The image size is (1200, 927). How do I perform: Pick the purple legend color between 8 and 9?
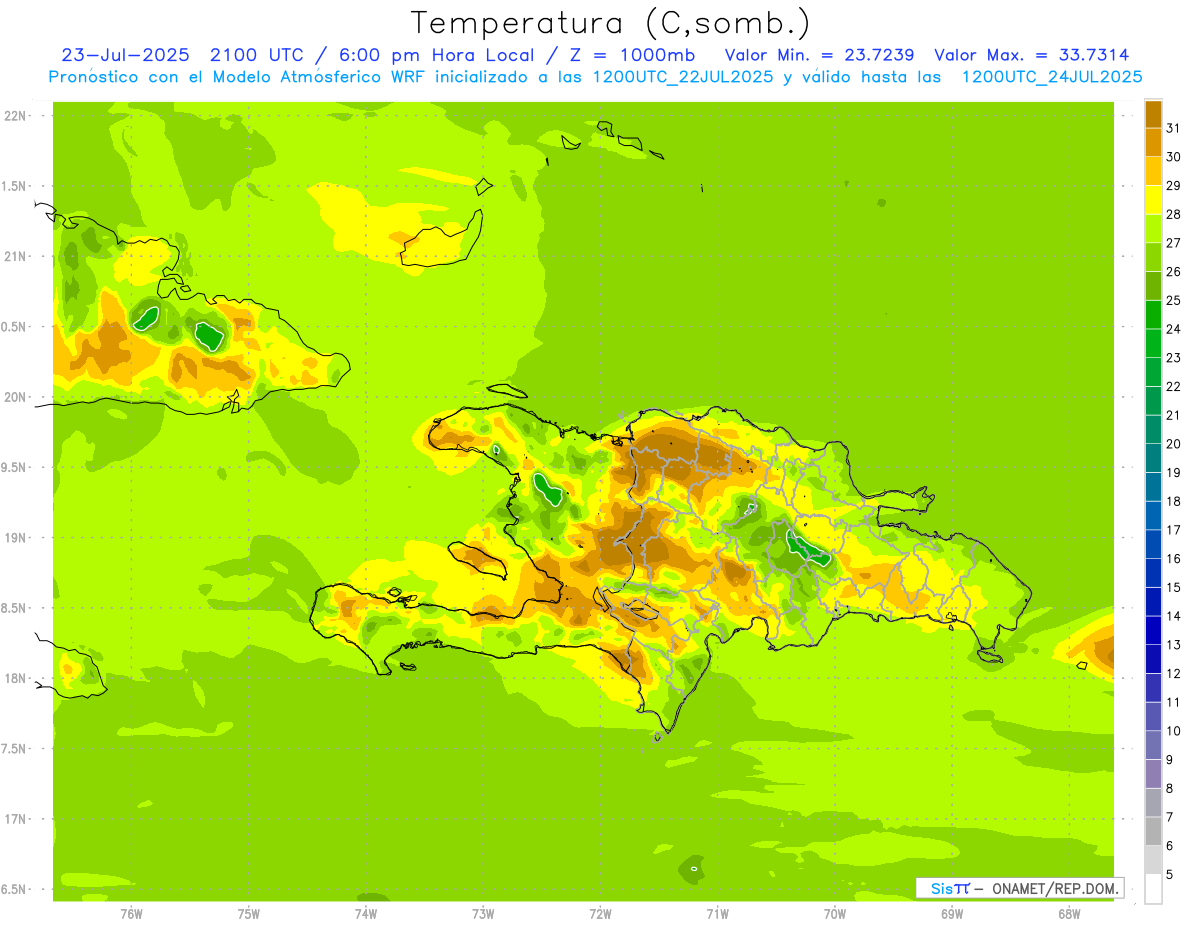(x=1153, y=773)
